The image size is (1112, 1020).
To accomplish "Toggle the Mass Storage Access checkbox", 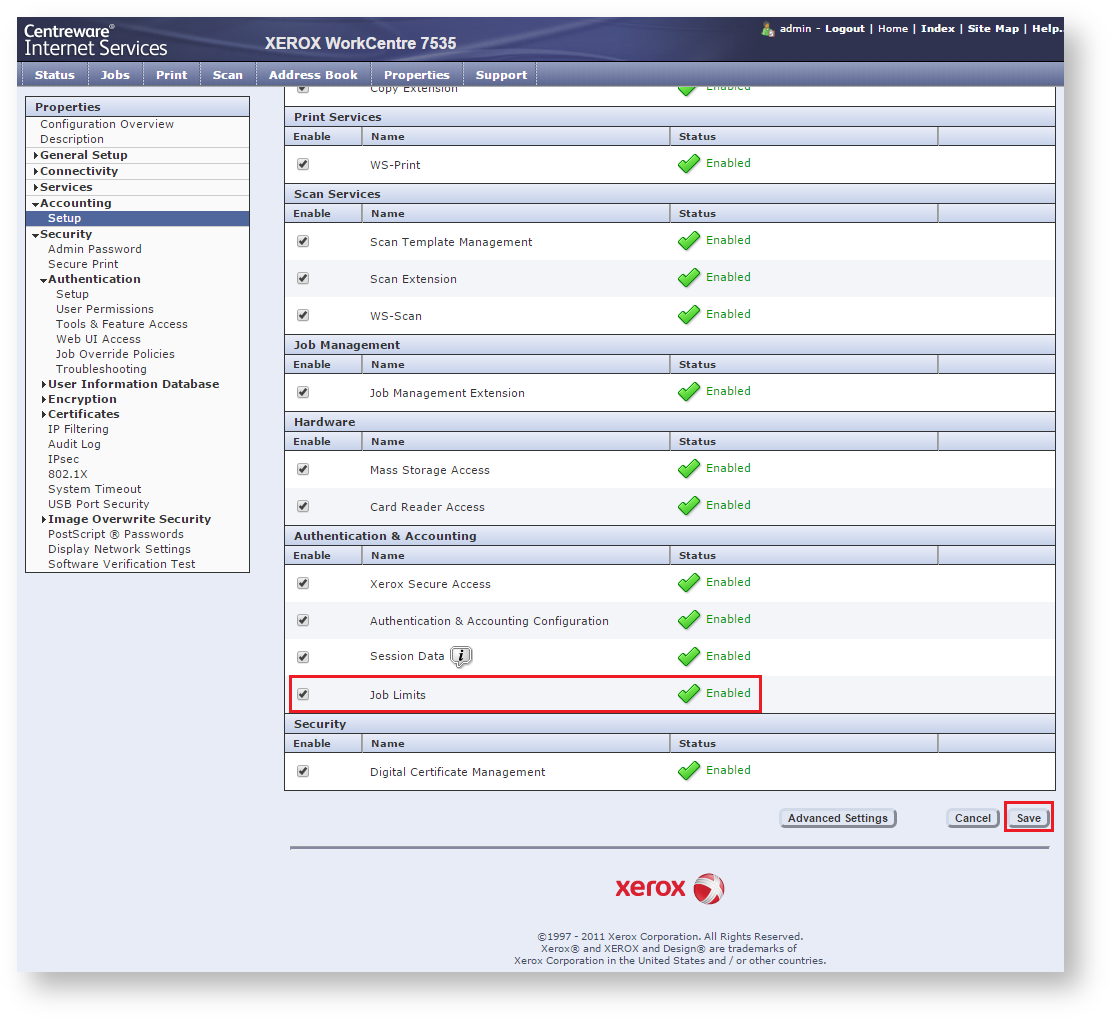I will coord(303,469).
